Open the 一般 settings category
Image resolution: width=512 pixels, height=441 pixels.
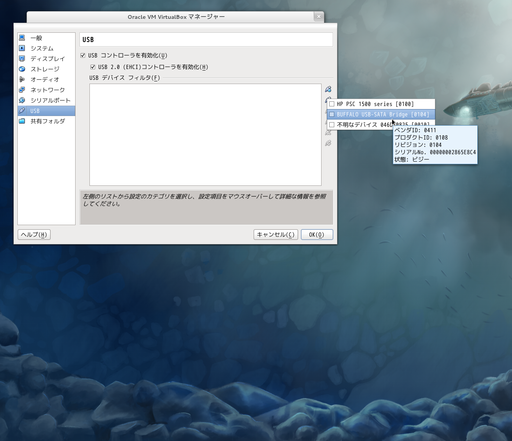pos(46,38)
